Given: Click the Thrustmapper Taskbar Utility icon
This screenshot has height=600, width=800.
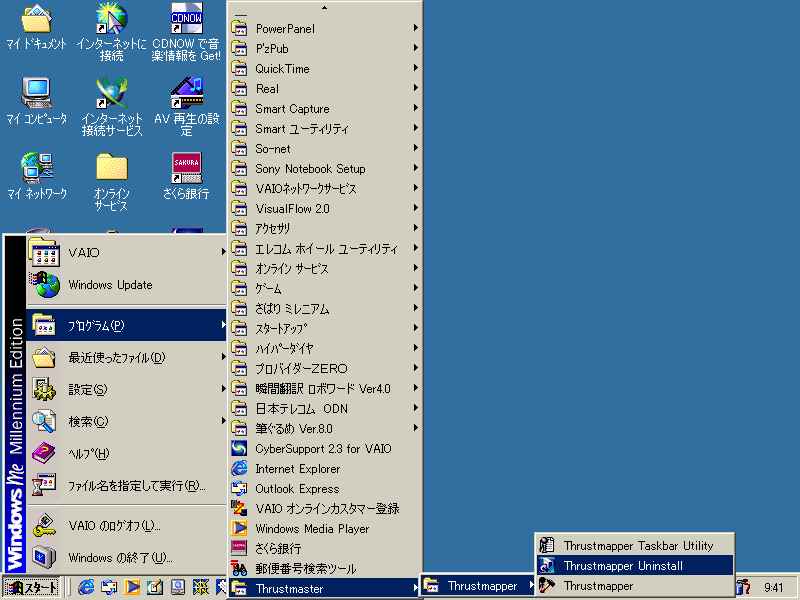Looking at the screenshot, I should [547, 545].
